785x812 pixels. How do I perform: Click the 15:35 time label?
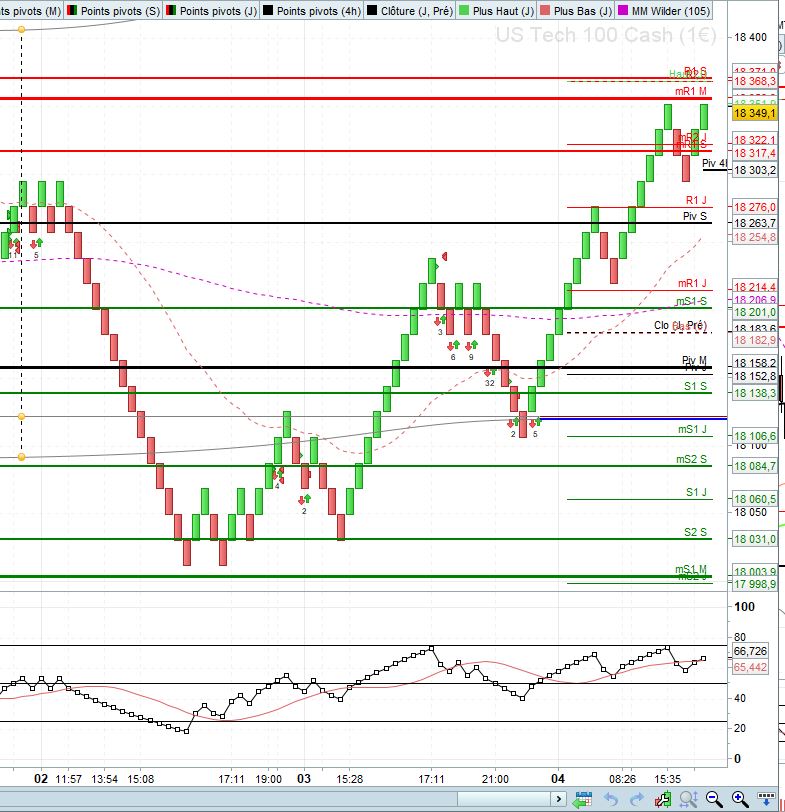[x=667, y=779]
